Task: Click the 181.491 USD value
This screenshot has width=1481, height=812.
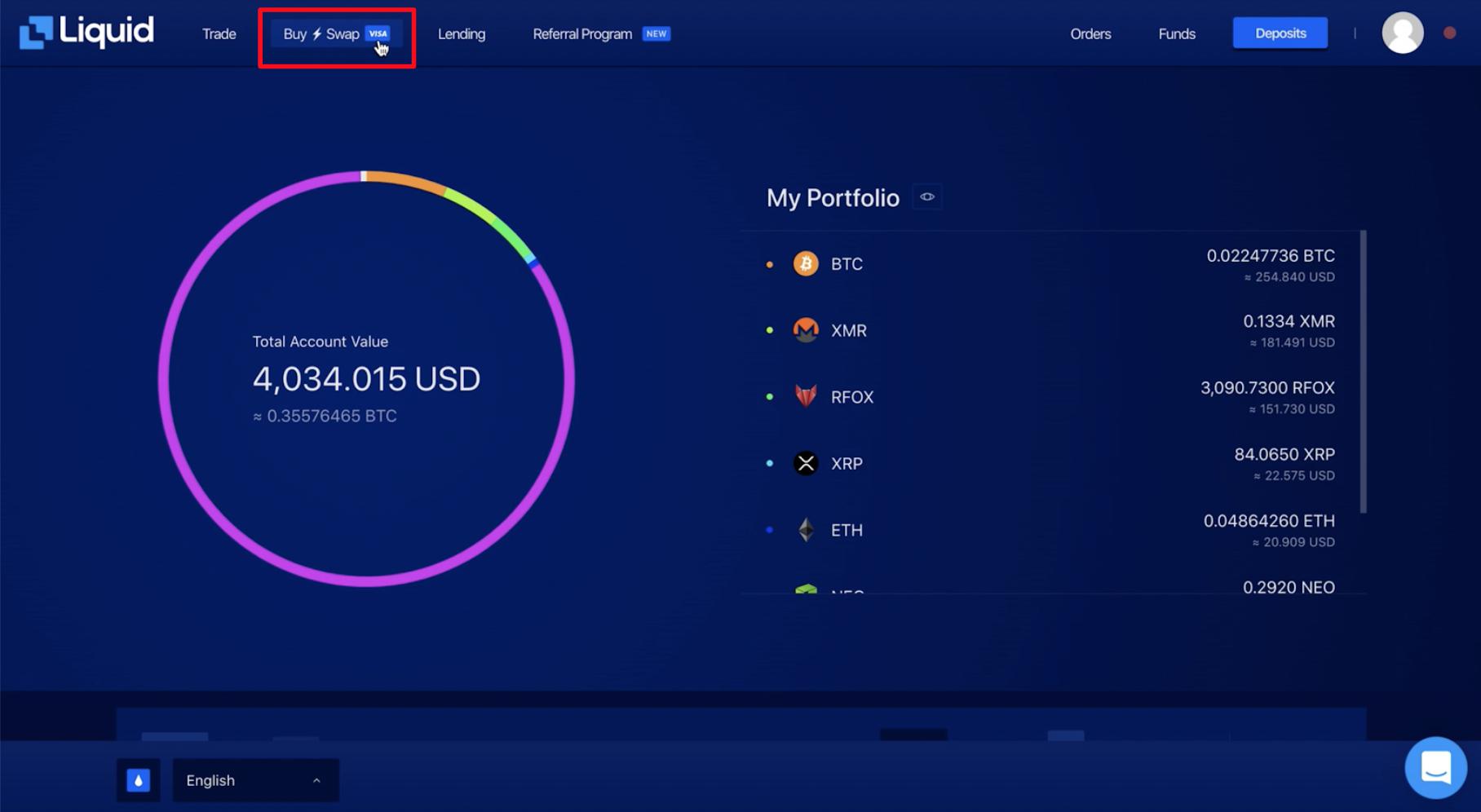Action: [x=1293, y=343]
